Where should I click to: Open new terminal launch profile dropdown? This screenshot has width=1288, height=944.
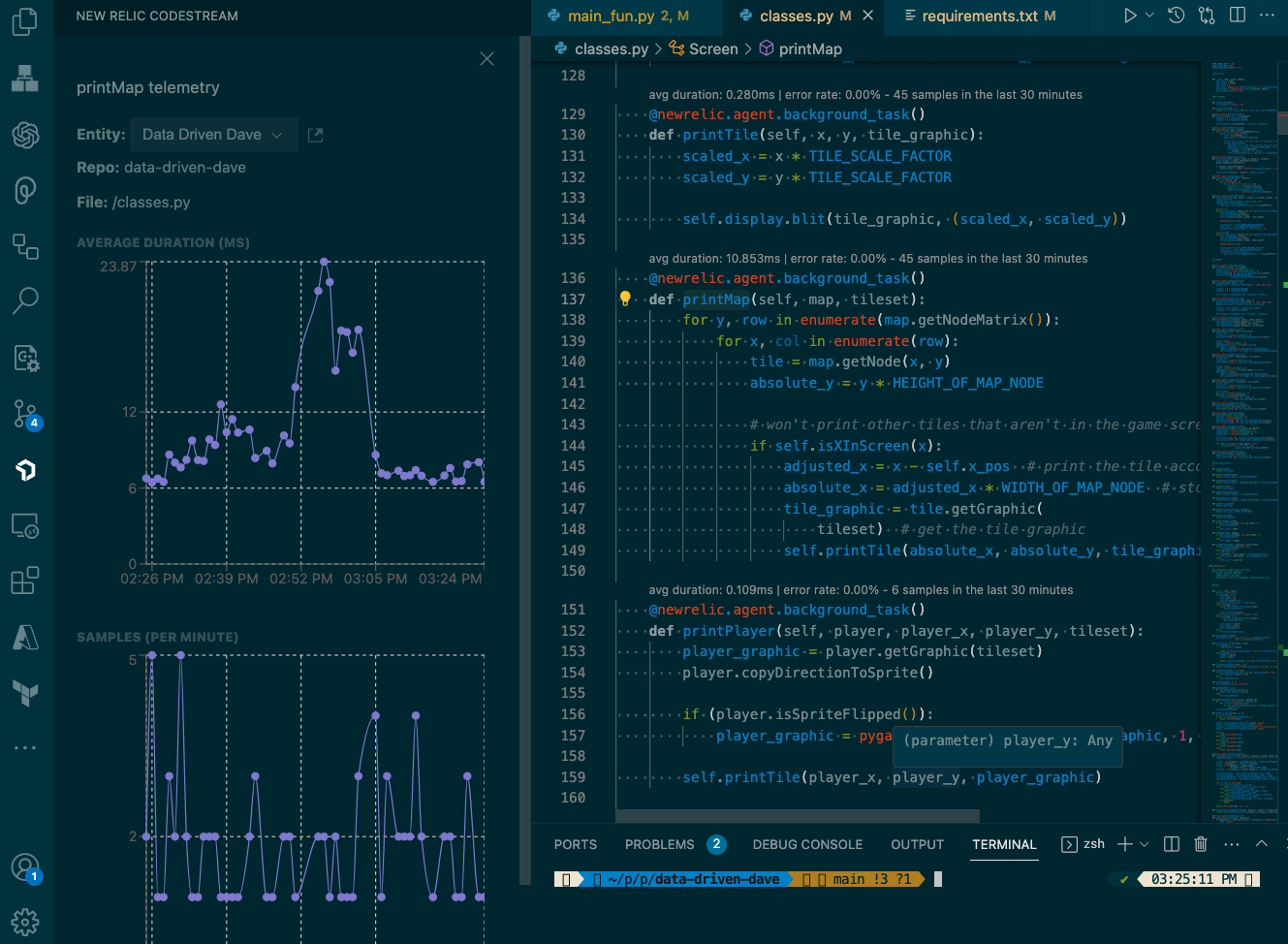tap(1145, 844)
